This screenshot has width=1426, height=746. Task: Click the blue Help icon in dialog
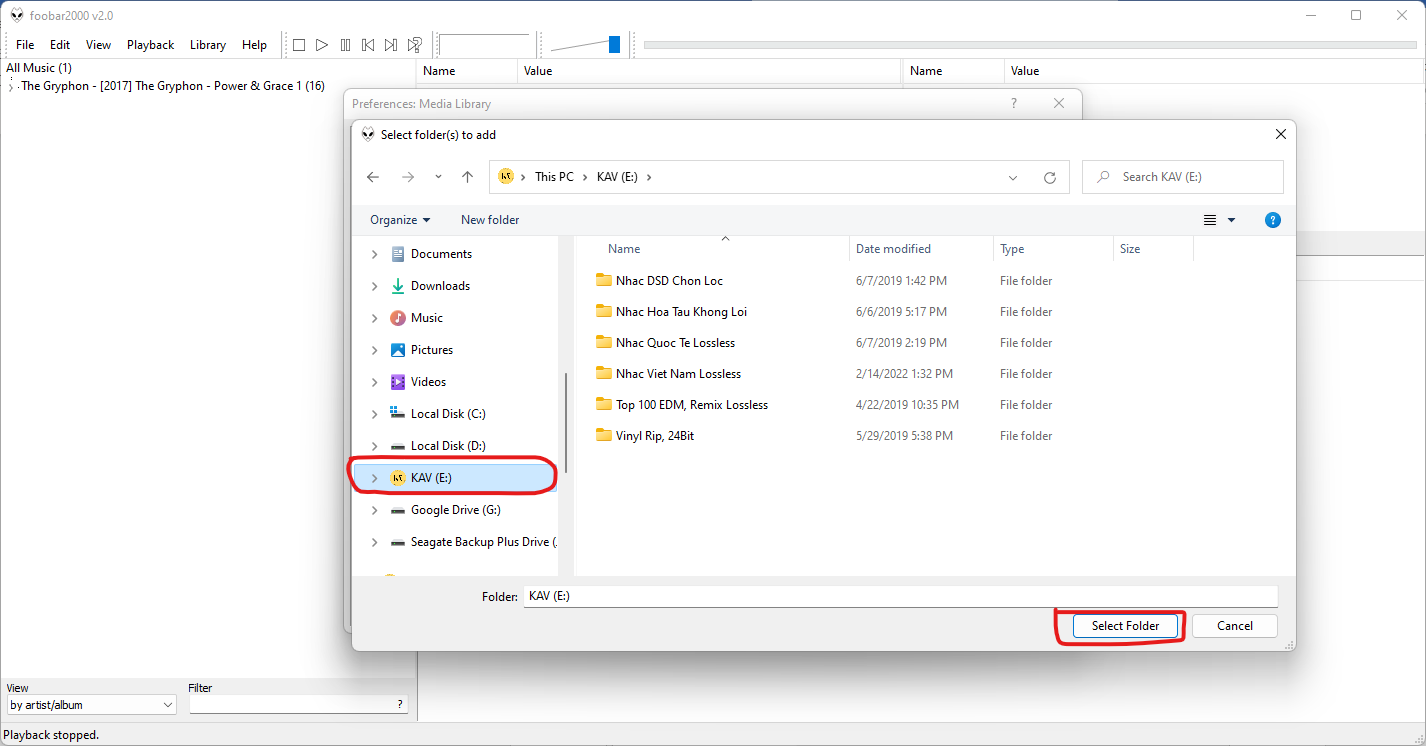click(x=1273, y=220)
